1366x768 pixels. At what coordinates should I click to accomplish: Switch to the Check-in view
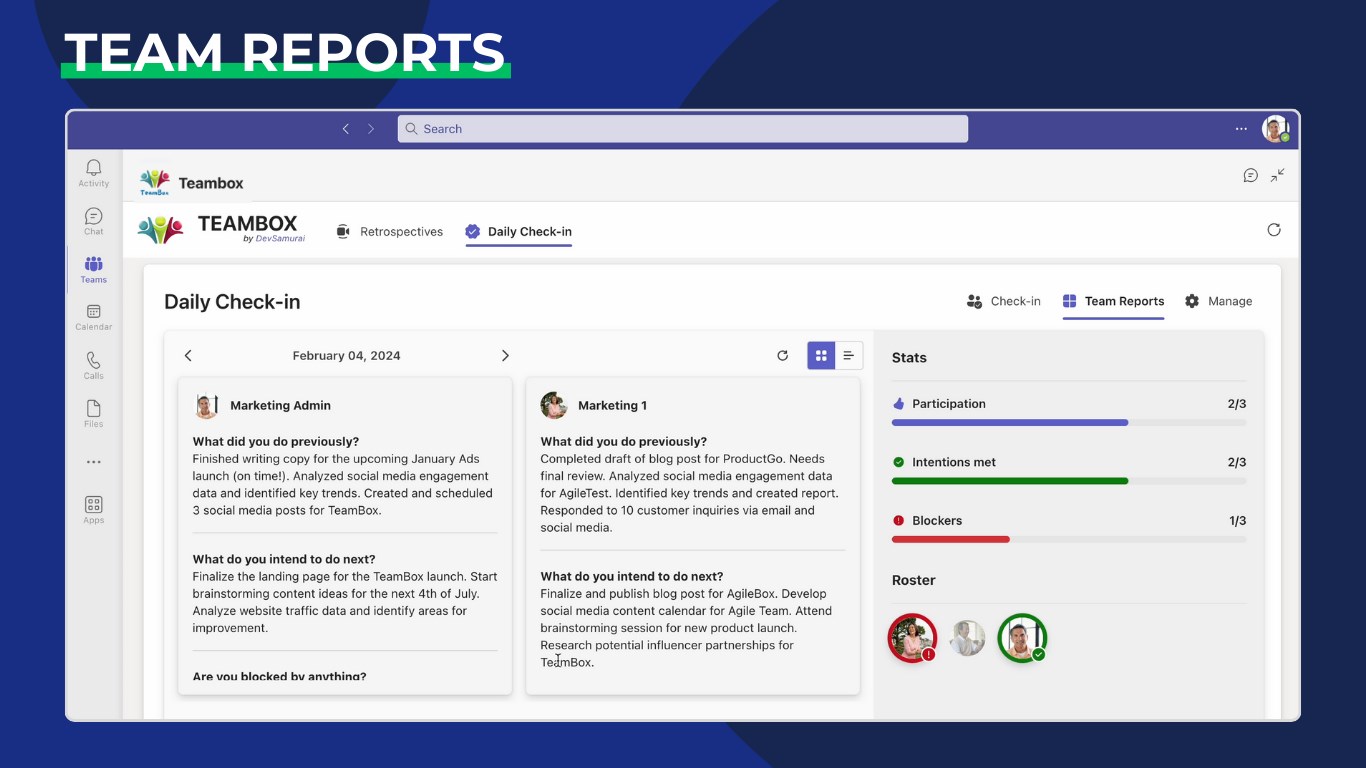1004,301
